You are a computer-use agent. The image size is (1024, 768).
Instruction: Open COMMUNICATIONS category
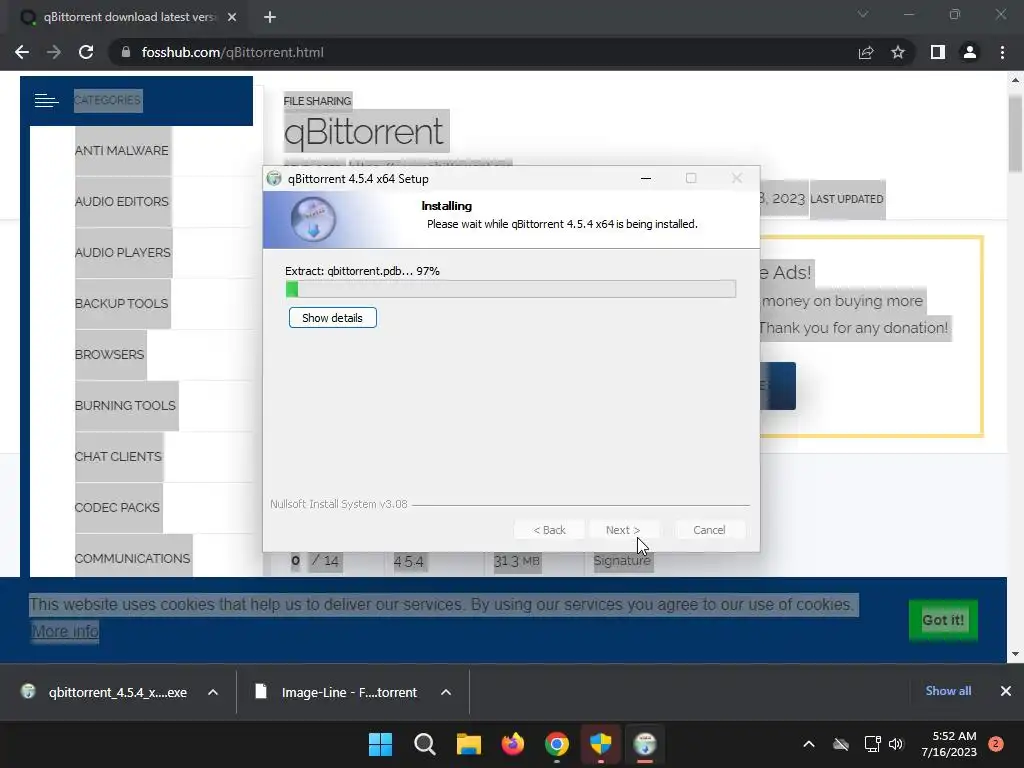(133, 558)
